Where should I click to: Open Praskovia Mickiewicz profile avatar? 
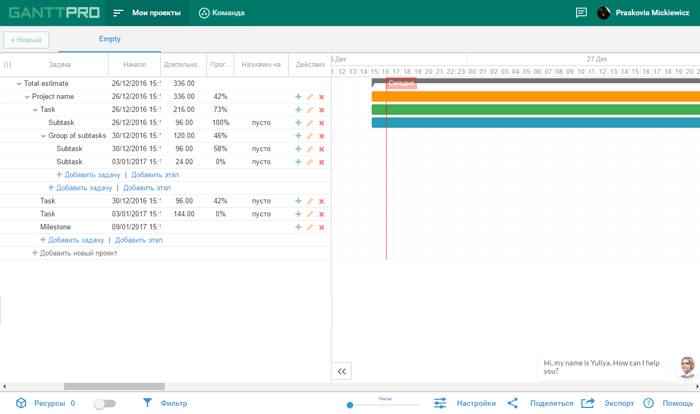coord(604,13)
